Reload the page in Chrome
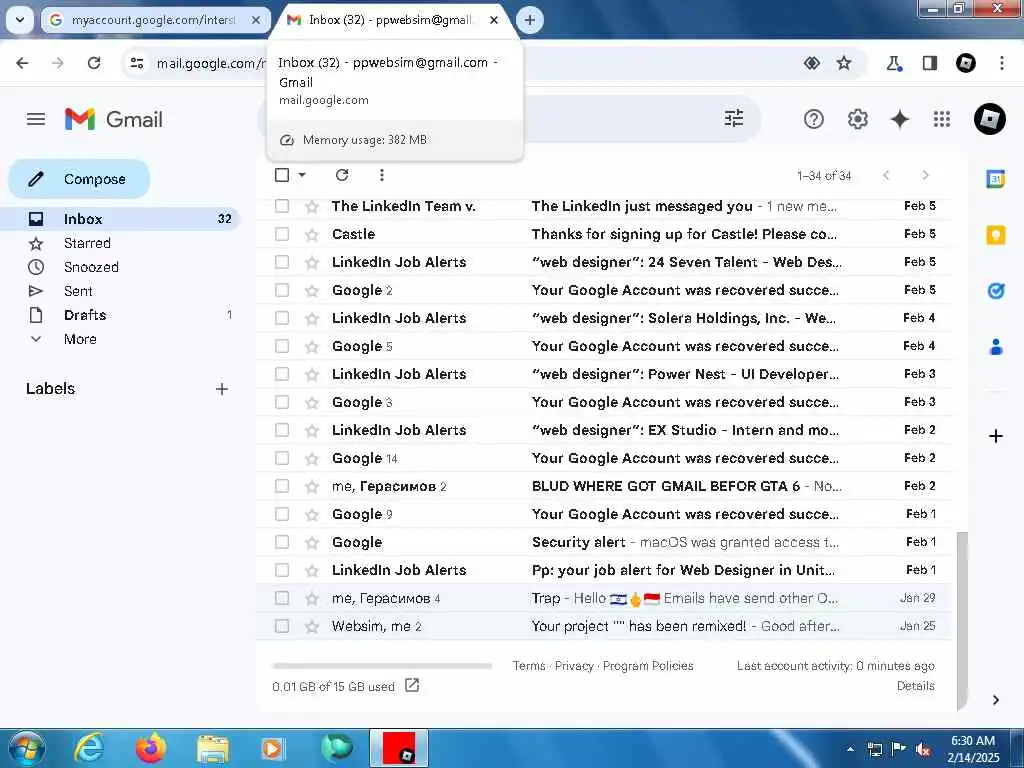This screenshot has height=768, width=1024. click(94, 63)
